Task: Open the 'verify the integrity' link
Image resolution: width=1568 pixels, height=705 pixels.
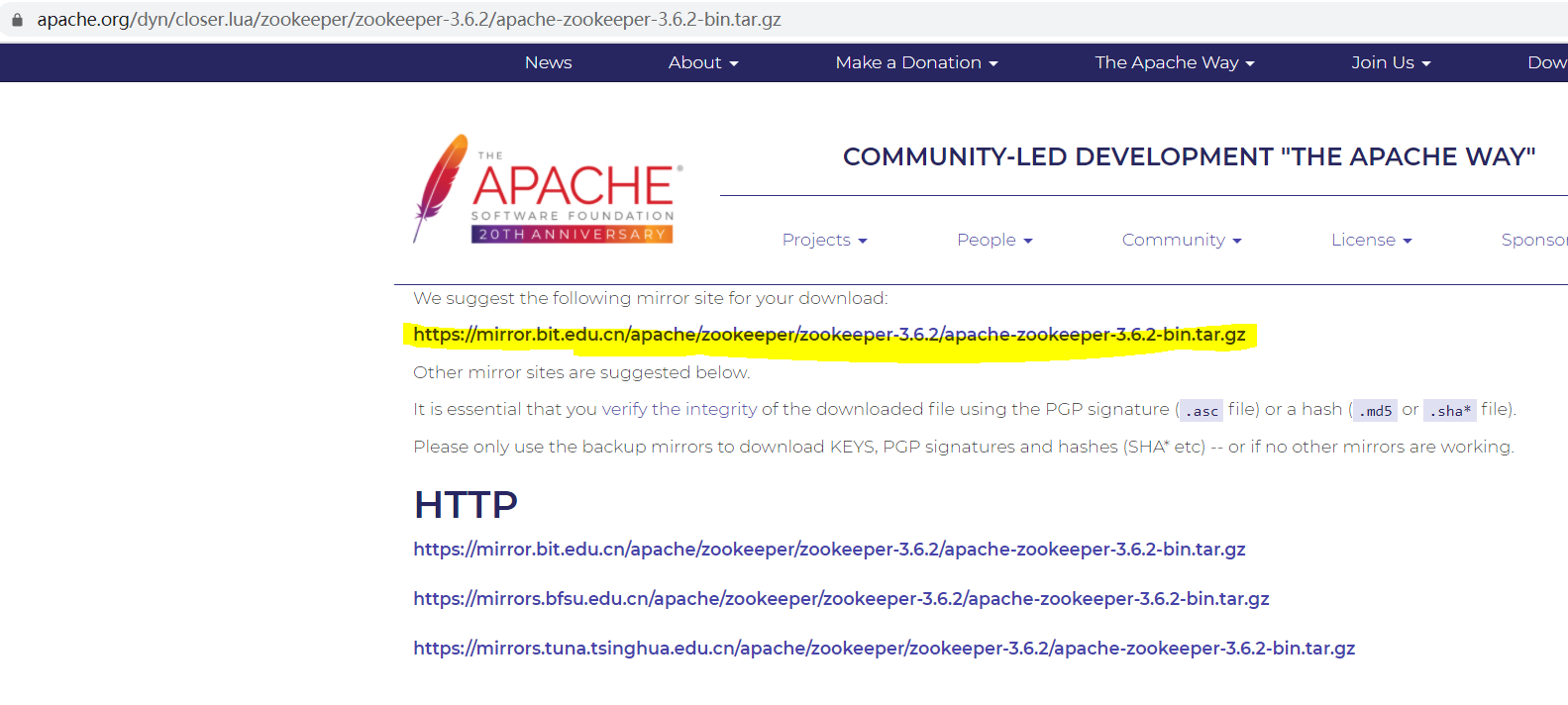Action: [x=679, y=409]
